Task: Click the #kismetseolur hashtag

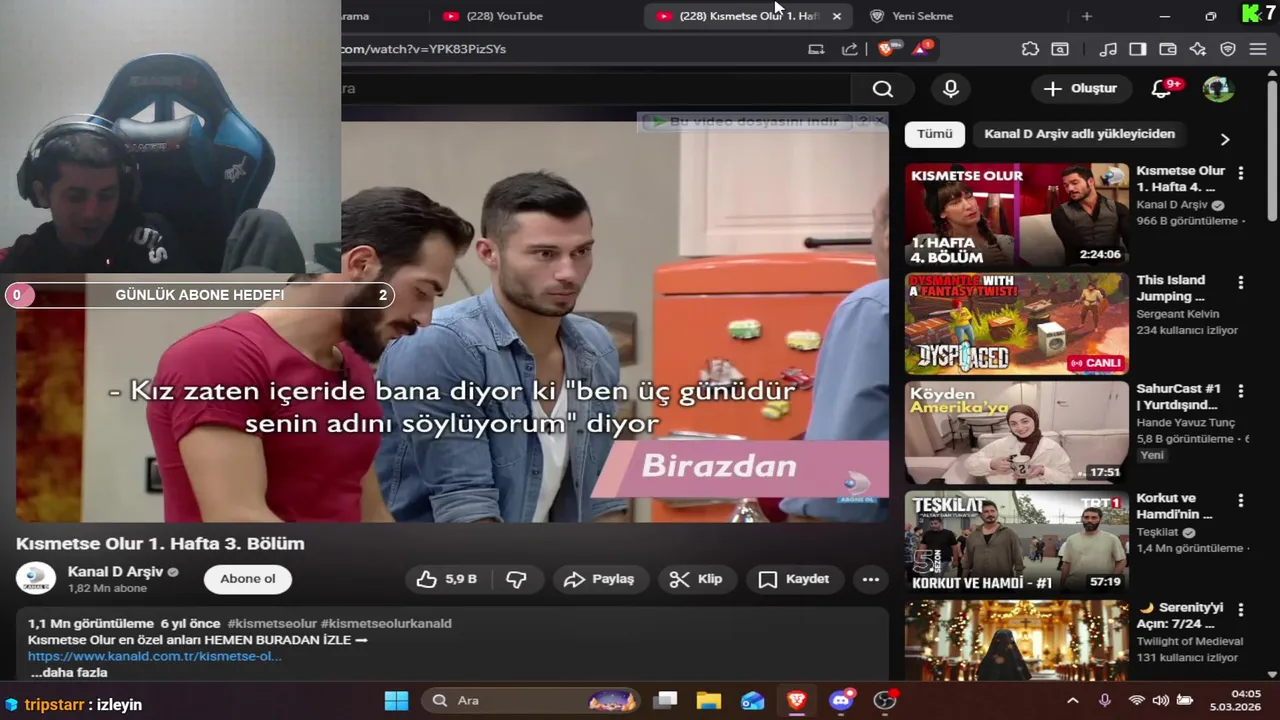Action: point(271,623)
